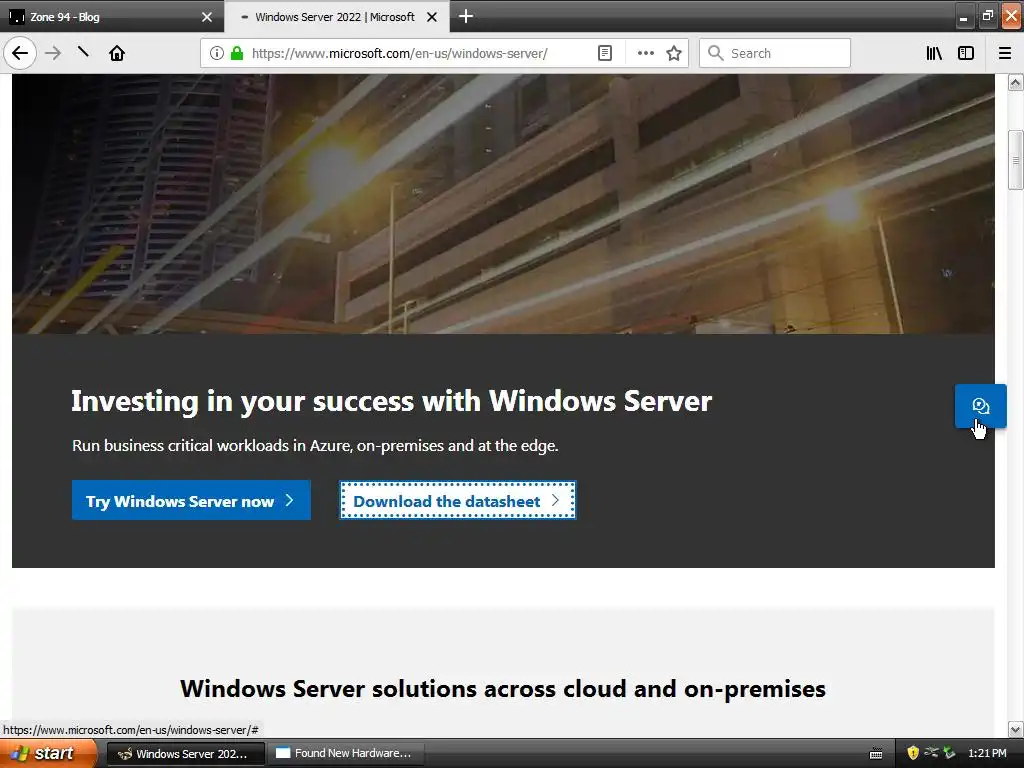This screenshot has height=768, width=1024.
Task: Open Found New Hardware taskbar window
Action: tap(346, 754)
